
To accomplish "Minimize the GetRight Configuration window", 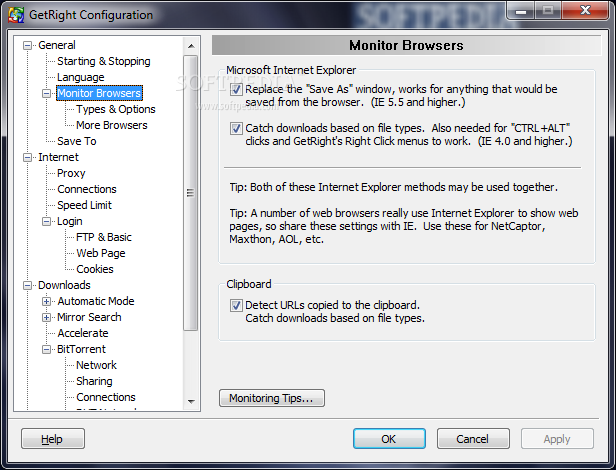I will 521,11.
